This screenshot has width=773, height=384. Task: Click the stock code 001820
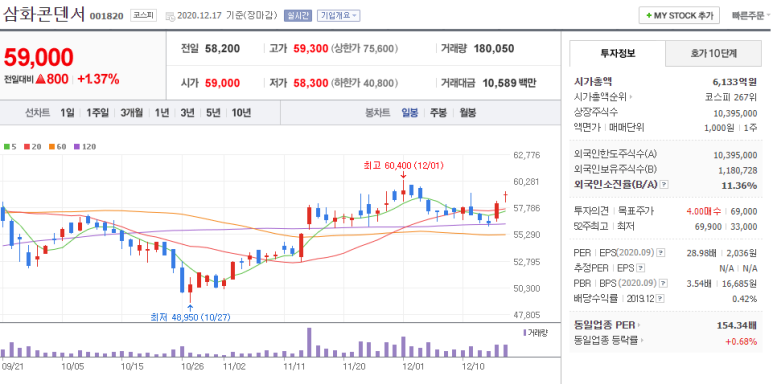point(106,16)
